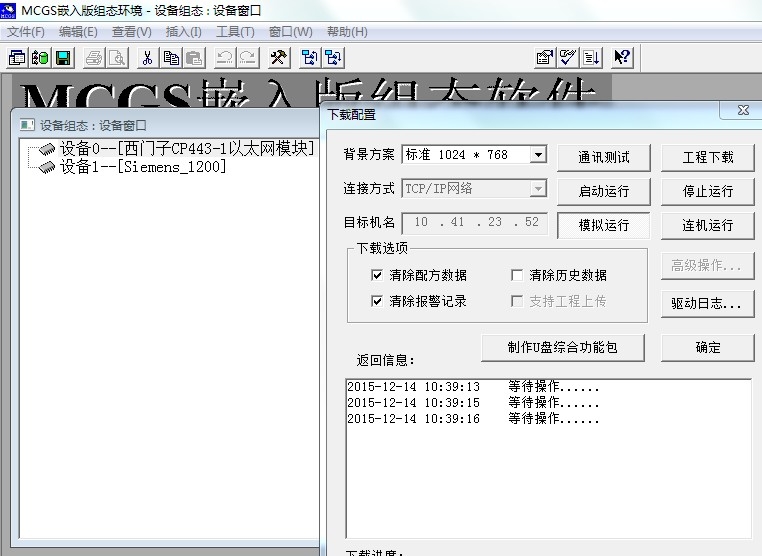Image resolution: width=762 pixels, height=556 pixels.
Task: Click the Print Preview magnifier icon
Action: click(x=117, y=58)
